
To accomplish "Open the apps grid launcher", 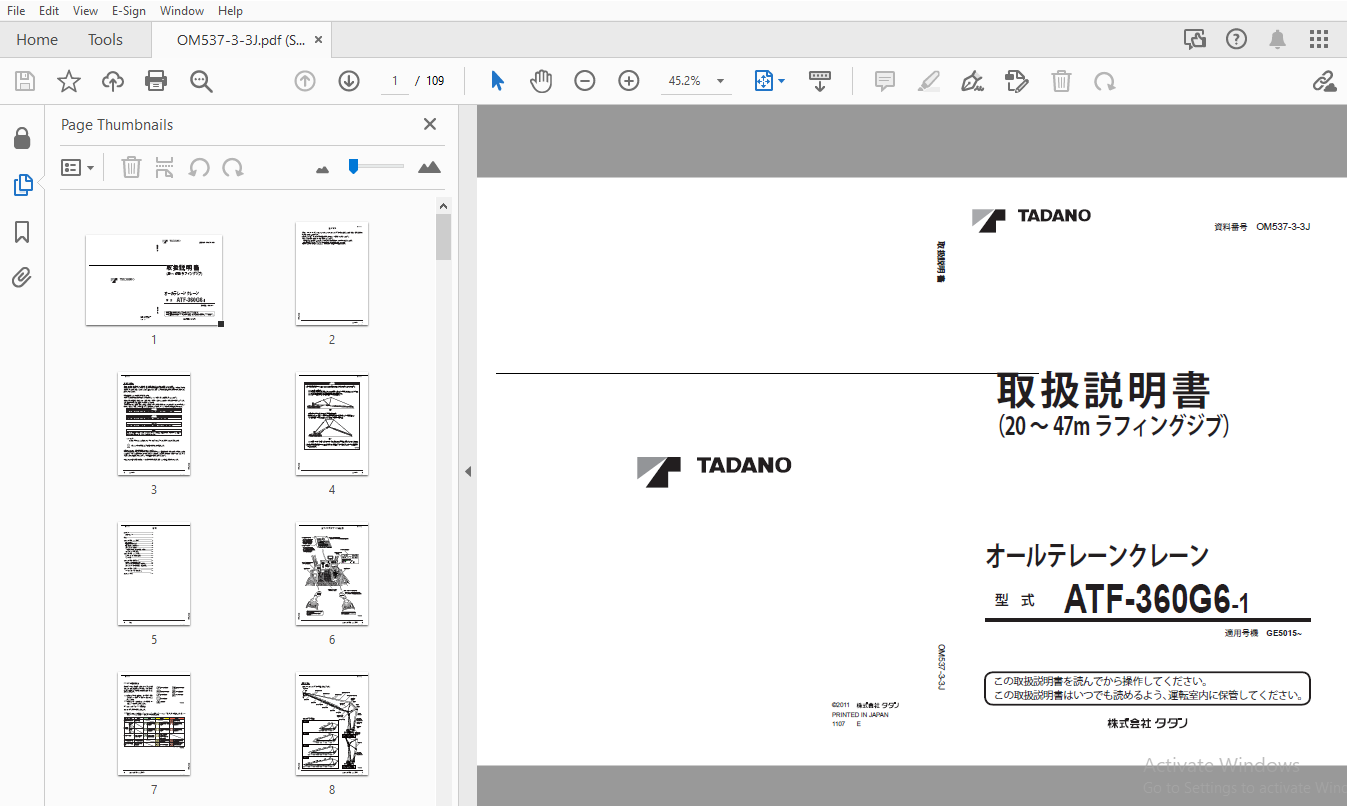I will [1319, 39].
